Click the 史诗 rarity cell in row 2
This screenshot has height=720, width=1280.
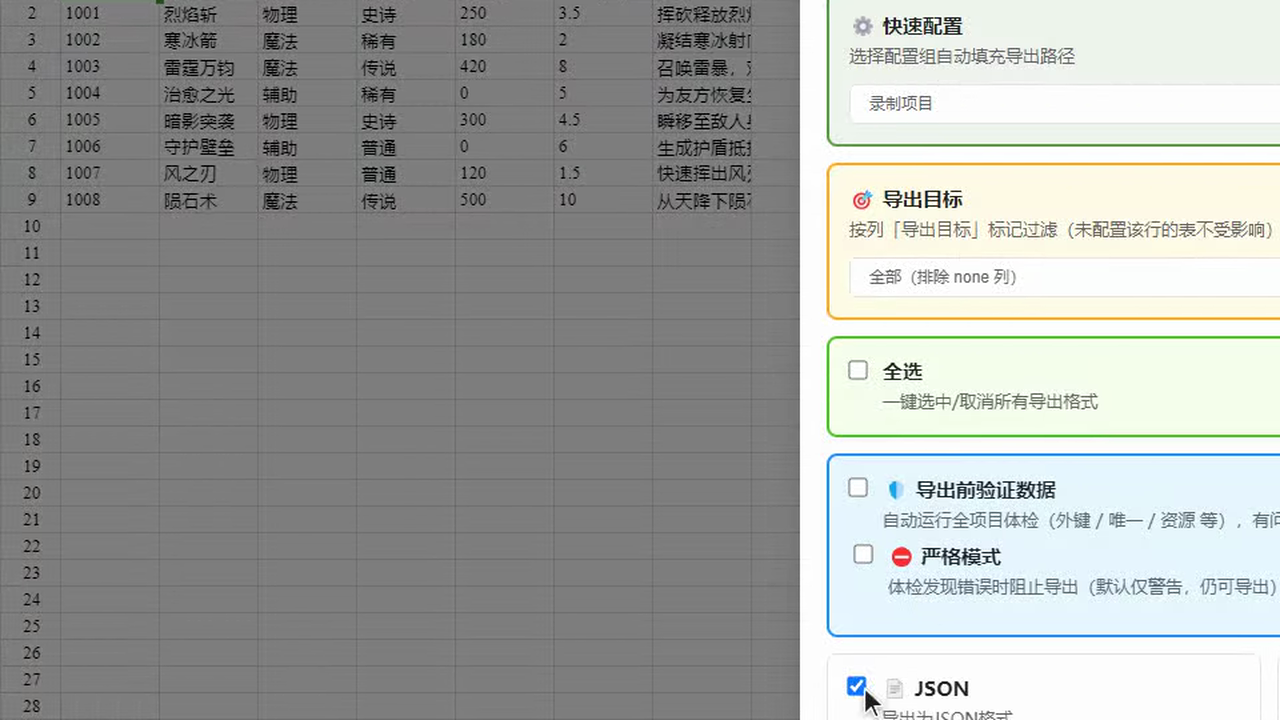point(406,14)
